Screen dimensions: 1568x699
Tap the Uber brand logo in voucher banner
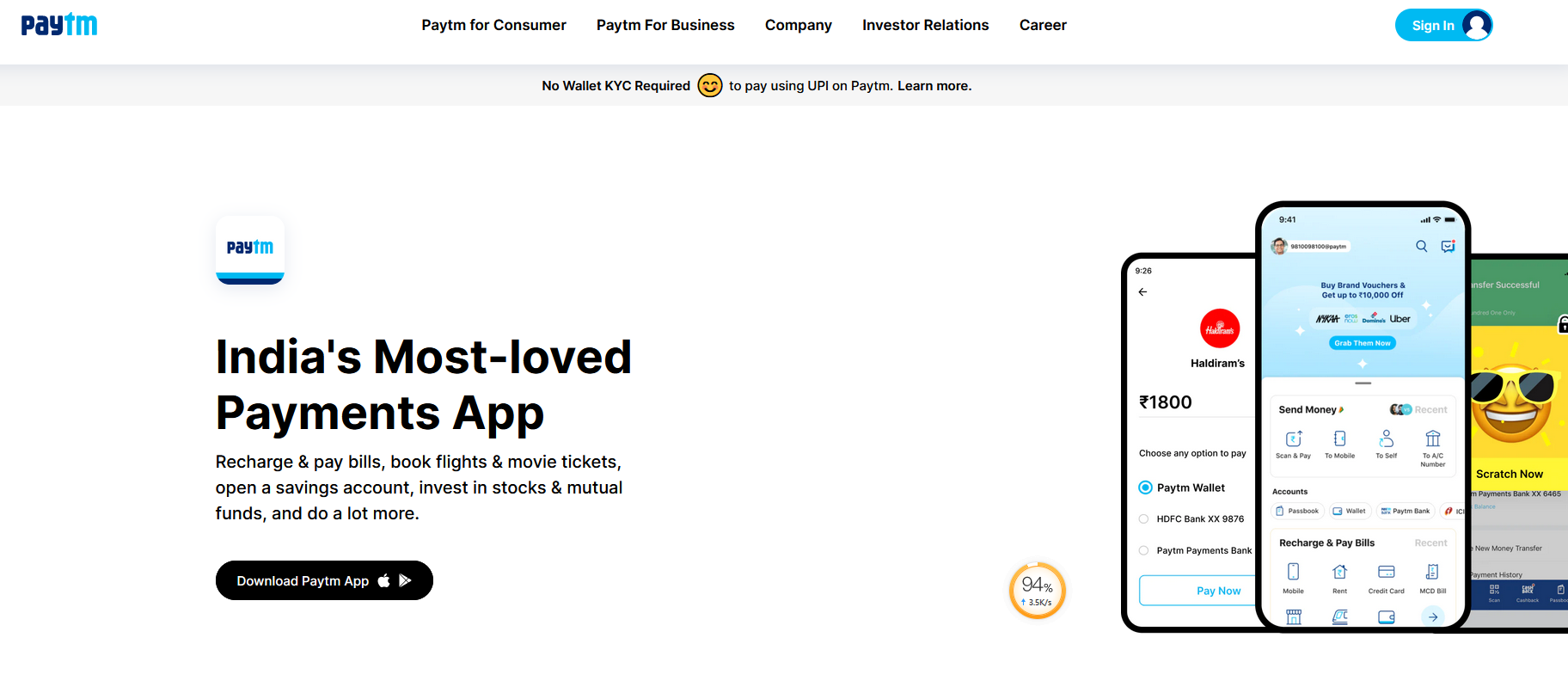pos(1400,319)
